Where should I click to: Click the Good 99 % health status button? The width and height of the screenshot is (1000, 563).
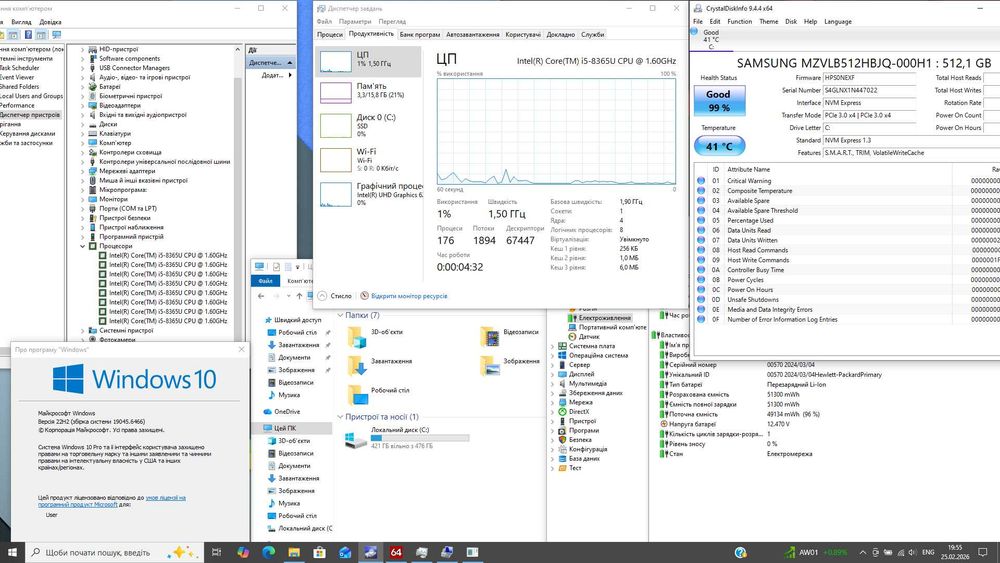click(719, 100)
